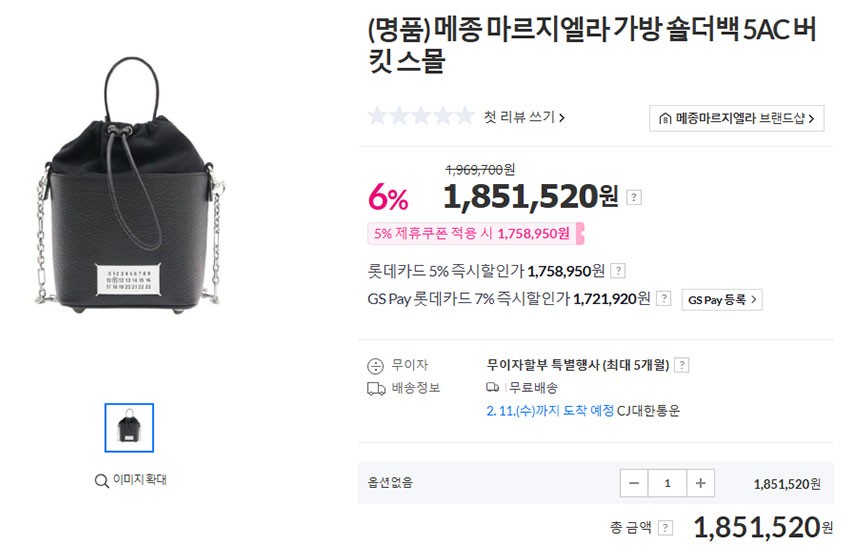Viewport: 860px width, 550px height.
Task: Select the bag thumbnail below the main image
Action: (x=129, y=428)
